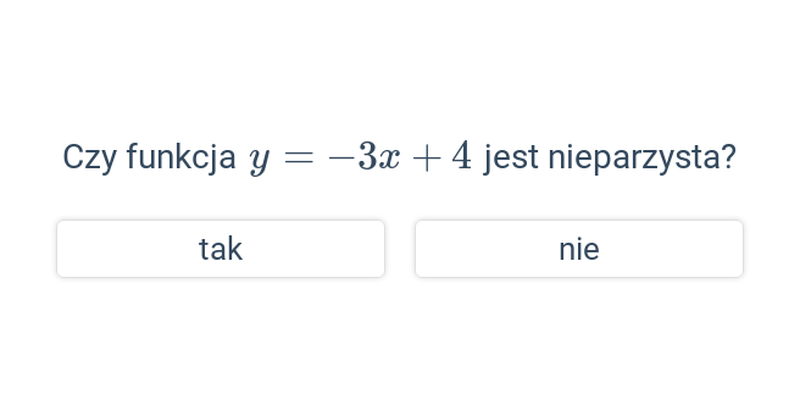Viewport: 800px width, 400px height.
Task: Confirm the function is odd with tak
Action: coord(220,249)
